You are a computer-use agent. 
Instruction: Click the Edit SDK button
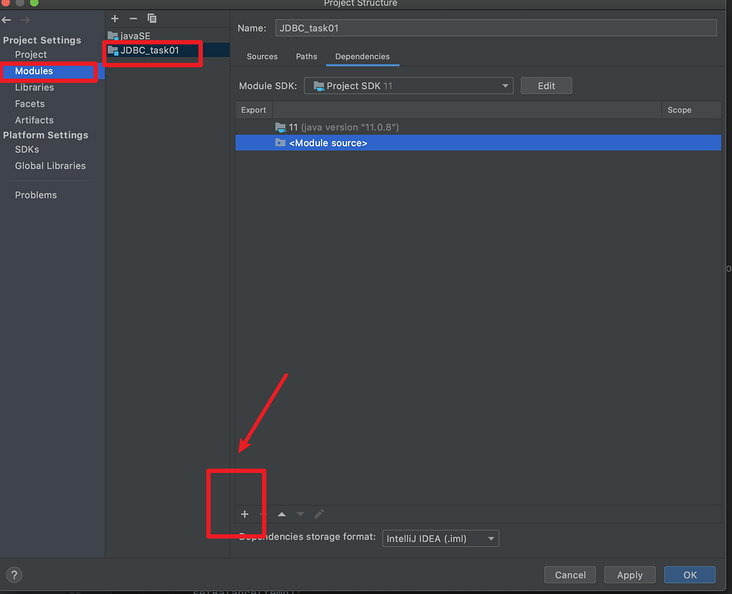pos(546,86)
